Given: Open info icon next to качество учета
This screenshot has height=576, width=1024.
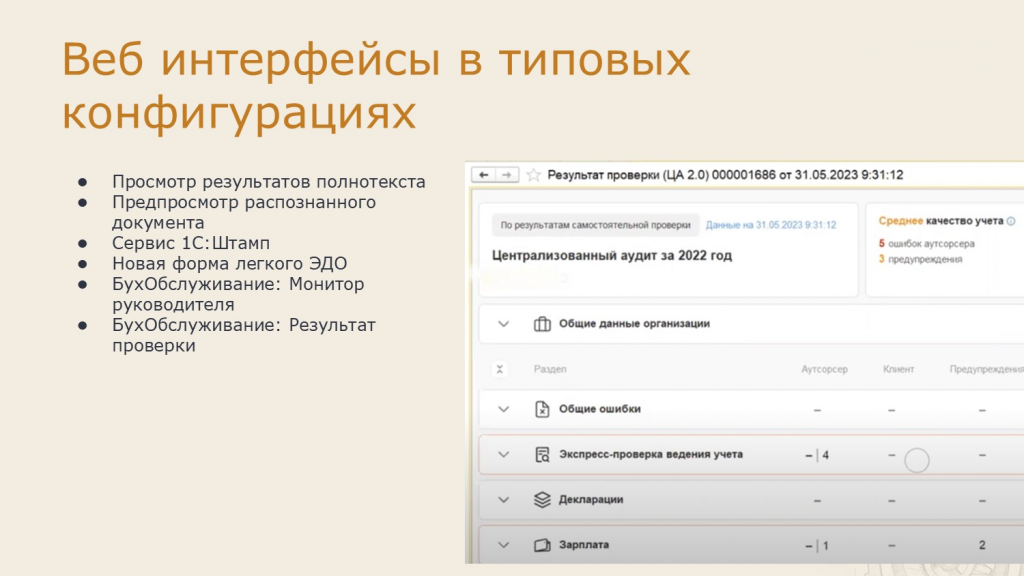Looking at the screenshot, I should (x=1011, y=221).
